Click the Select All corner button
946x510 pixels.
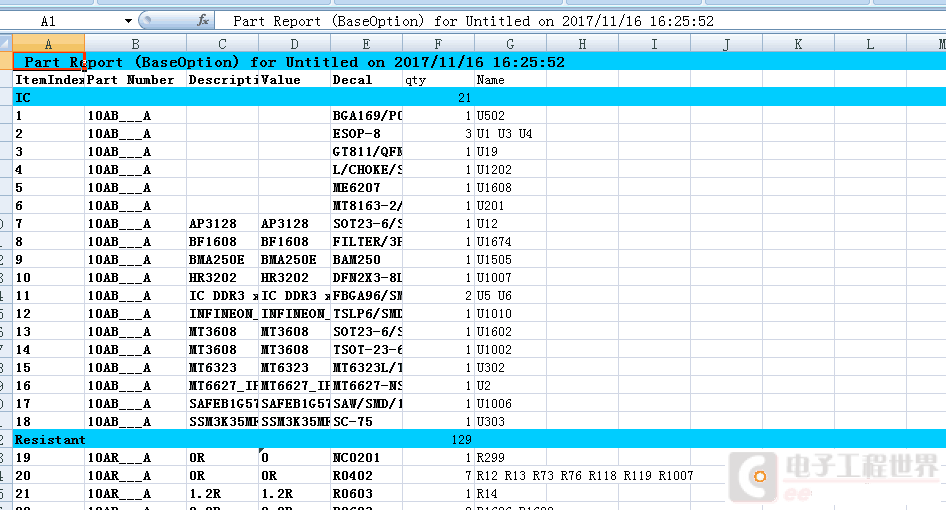point(6,44)
